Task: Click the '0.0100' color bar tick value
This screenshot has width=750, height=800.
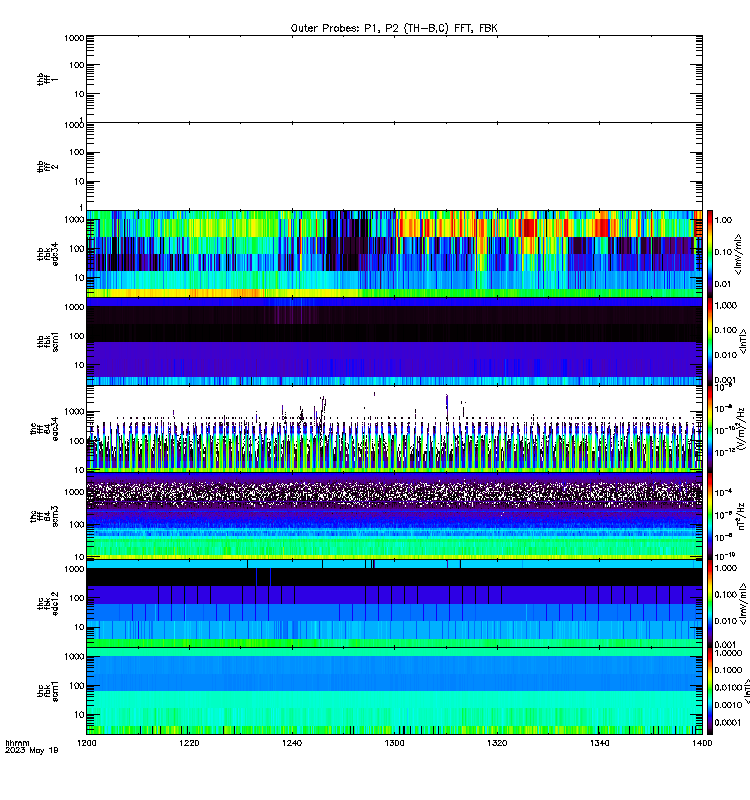Action: click(x=728, y=688)
